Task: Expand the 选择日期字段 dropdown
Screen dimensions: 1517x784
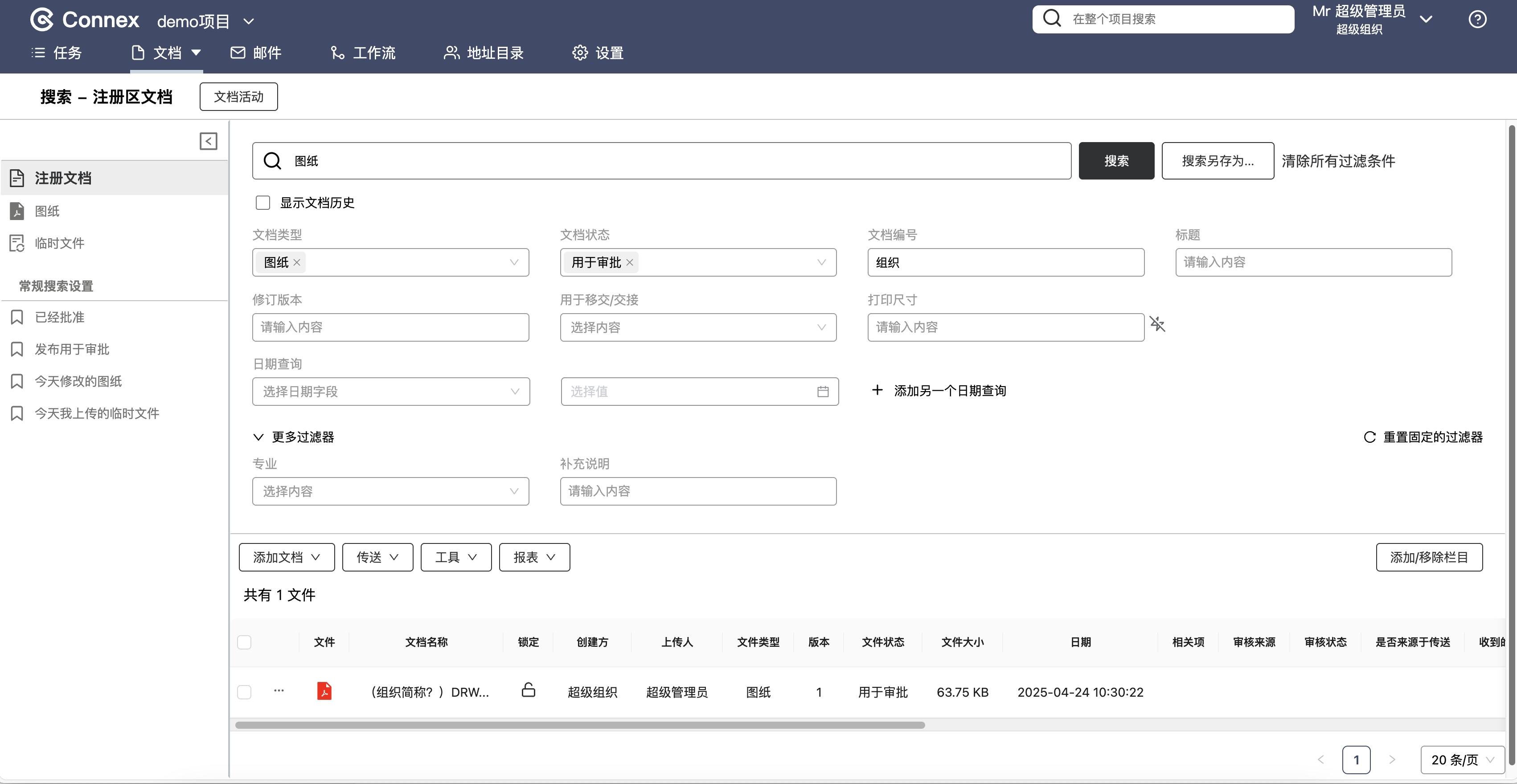Action: pos(390,392)
